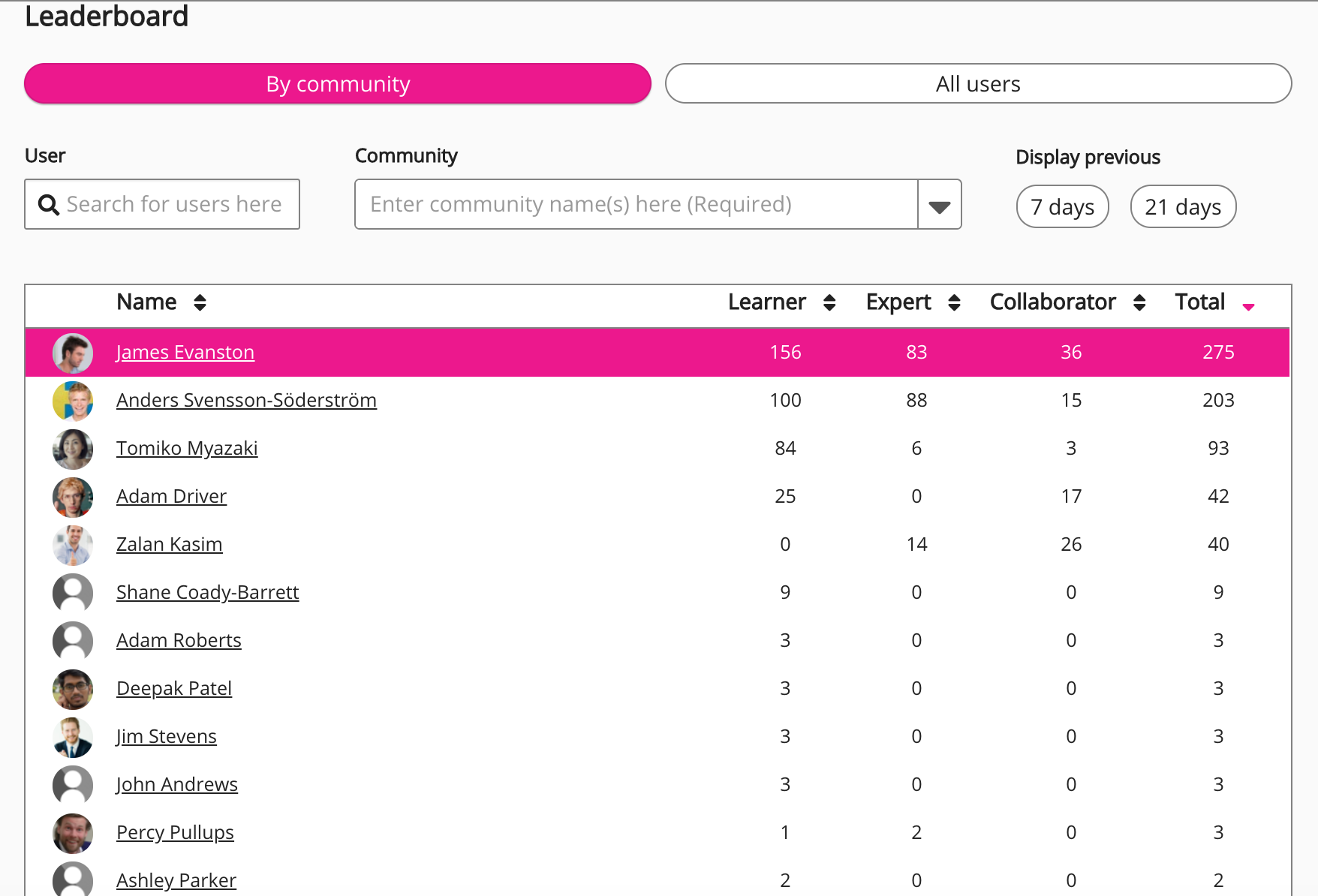Image resolution: width=1318 pixels, height=896 pixels.
Task: Click James Evanston's avatar photo
Action: [73, 353]
